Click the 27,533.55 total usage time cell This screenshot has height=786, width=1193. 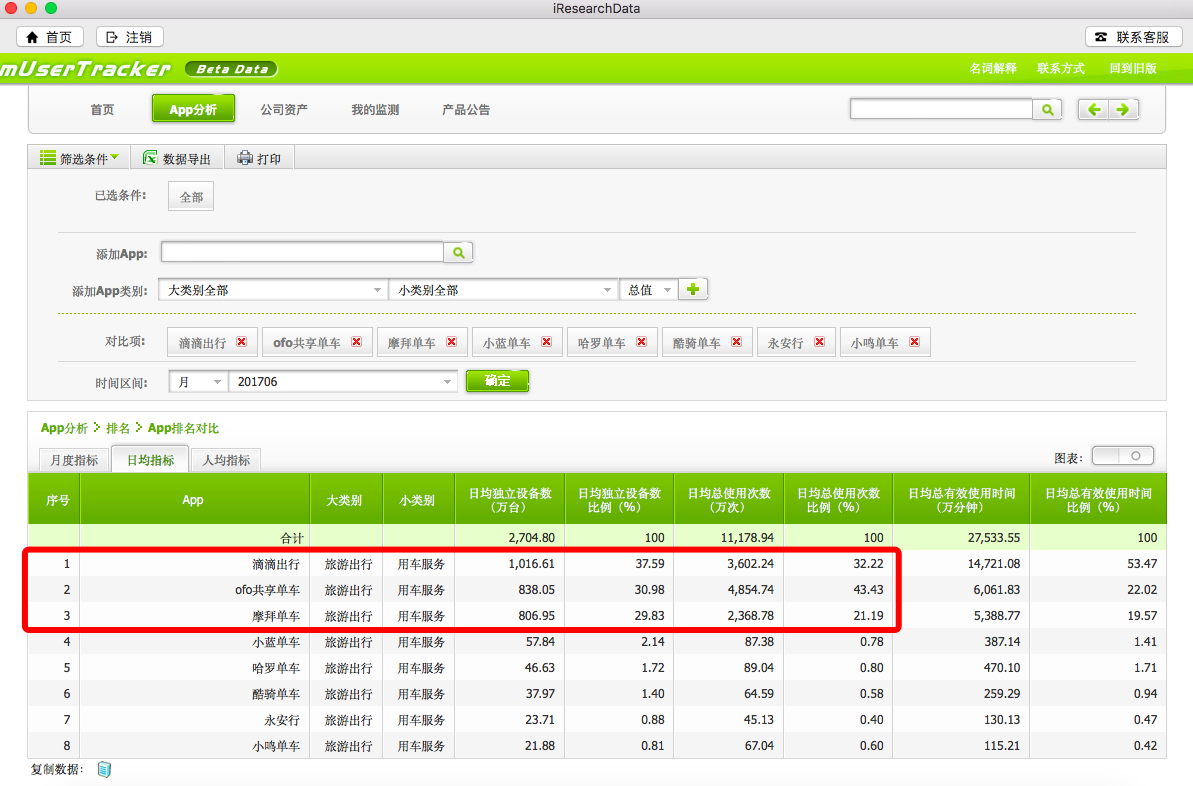tap(994, 538)
